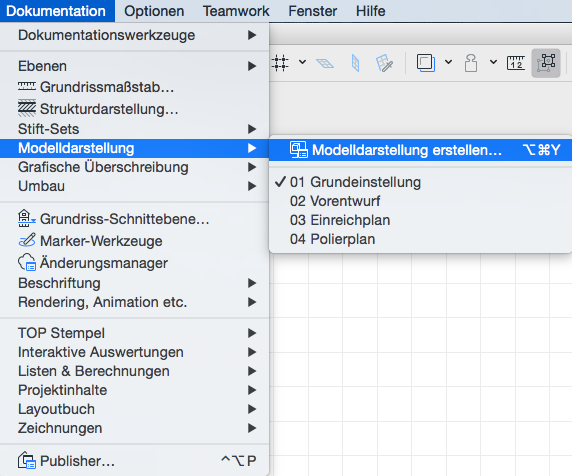Open Listen & Berechnungen submenu
This screenshot has width=572, height=476.
[134, 371]
